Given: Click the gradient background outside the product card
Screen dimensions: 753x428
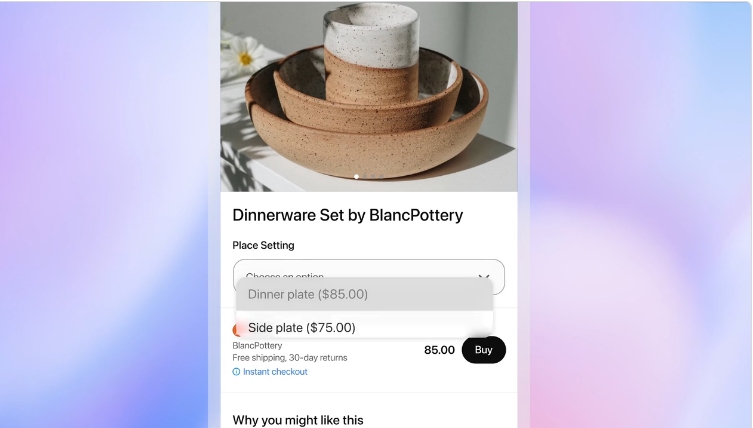Looking at the screenshot, I should [103, 214].
